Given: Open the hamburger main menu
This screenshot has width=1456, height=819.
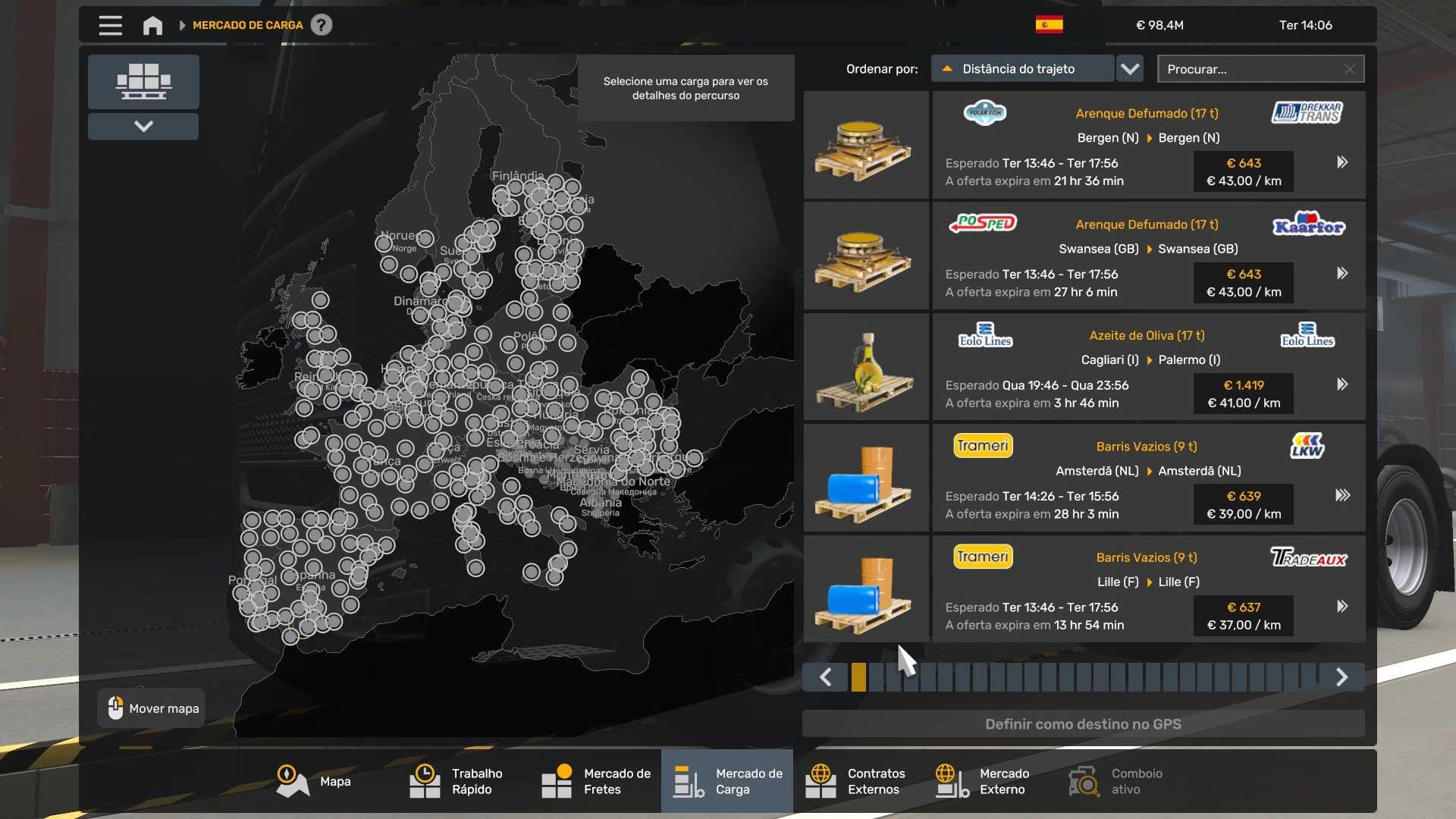Looking at the screenshot, I should [x=110, y=25].
